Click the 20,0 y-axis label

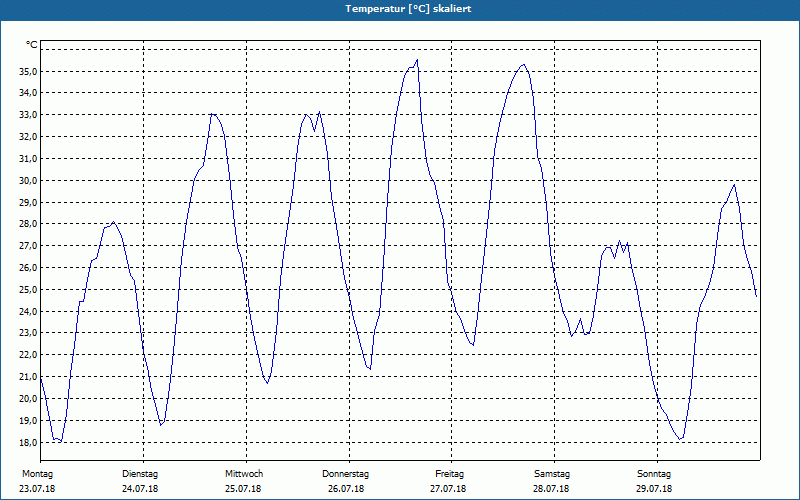pyautogui.click(x=28, y=399)
